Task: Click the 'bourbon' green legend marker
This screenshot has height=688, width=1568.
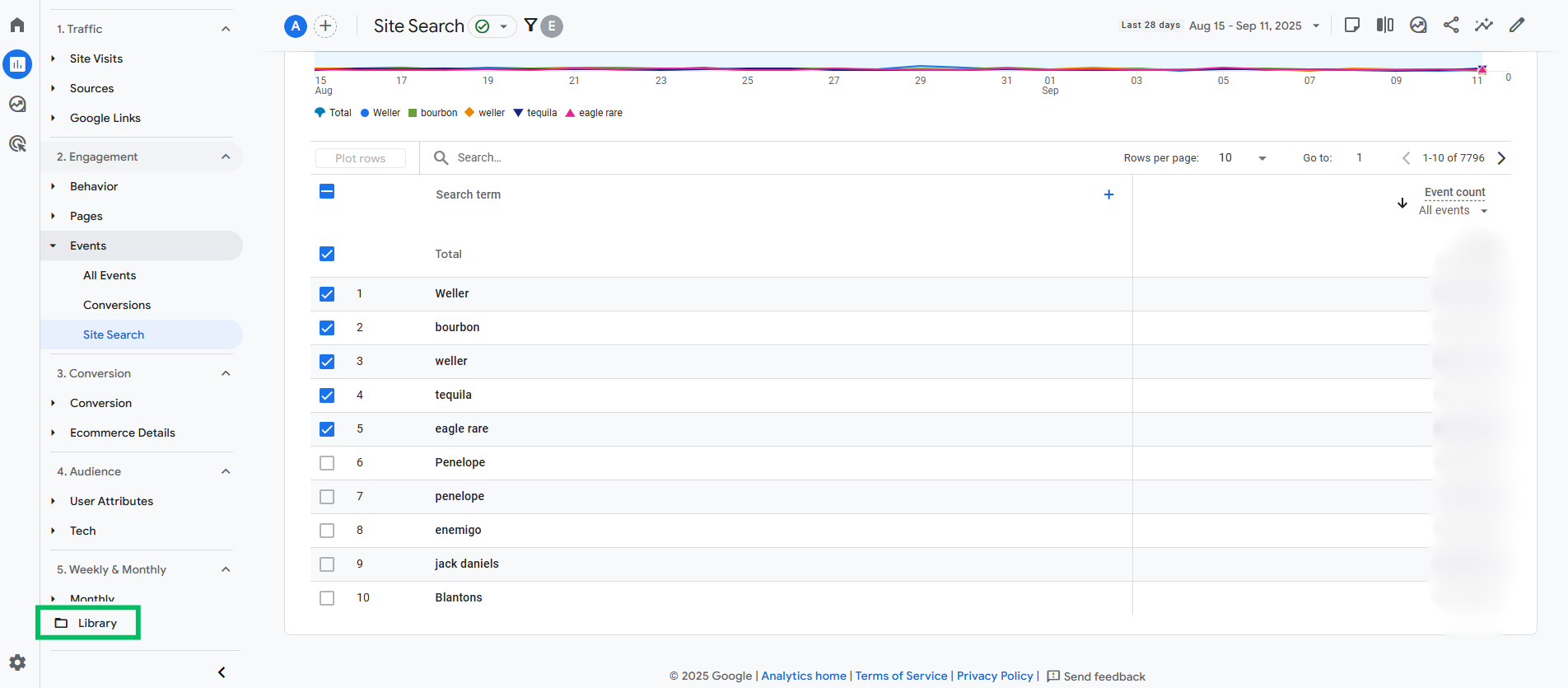Action: click(x=413, y=113)
